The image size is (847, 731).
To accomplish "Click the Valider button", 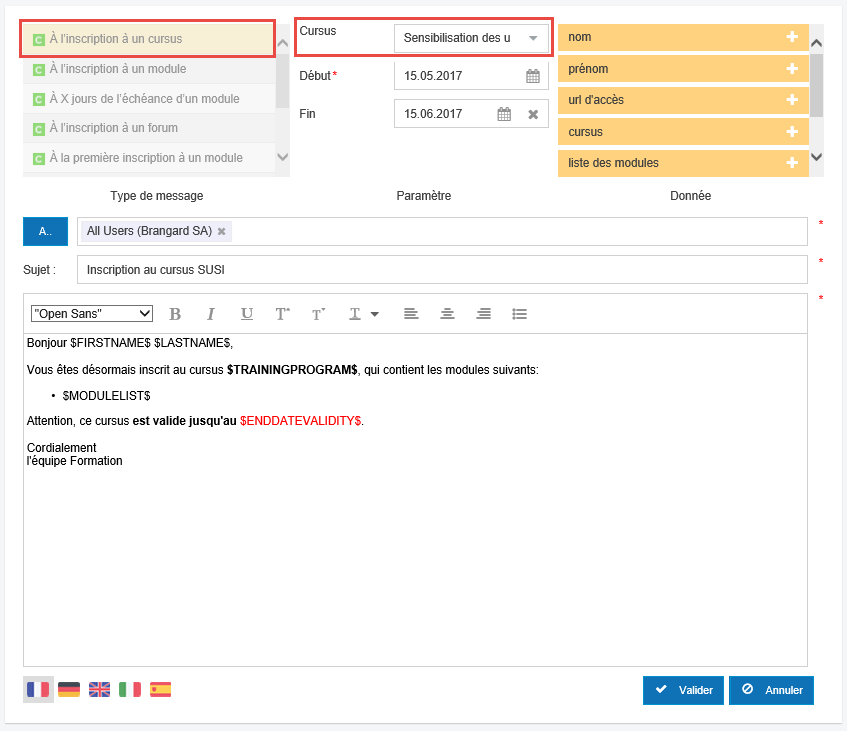I will click(x=683, y=690).
